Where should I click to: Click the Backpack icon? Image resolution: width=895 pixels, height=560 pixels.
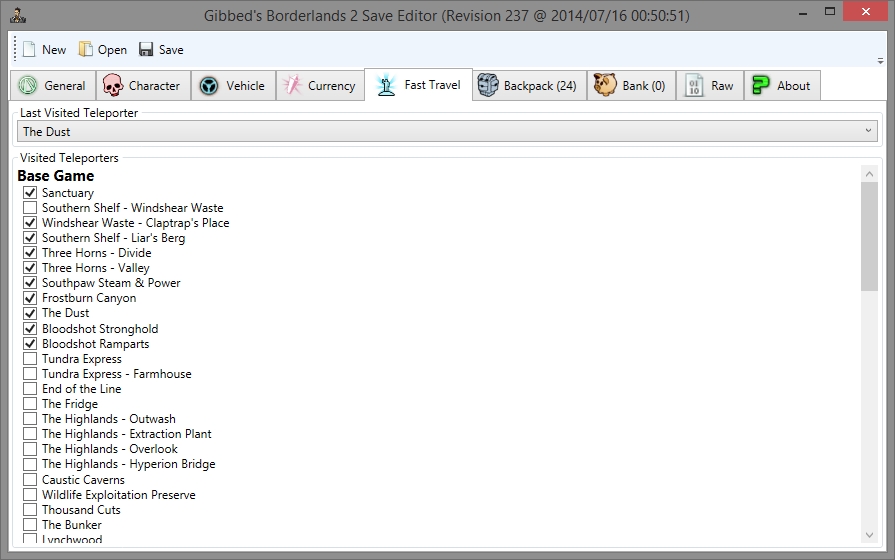[x=488, y=86]
